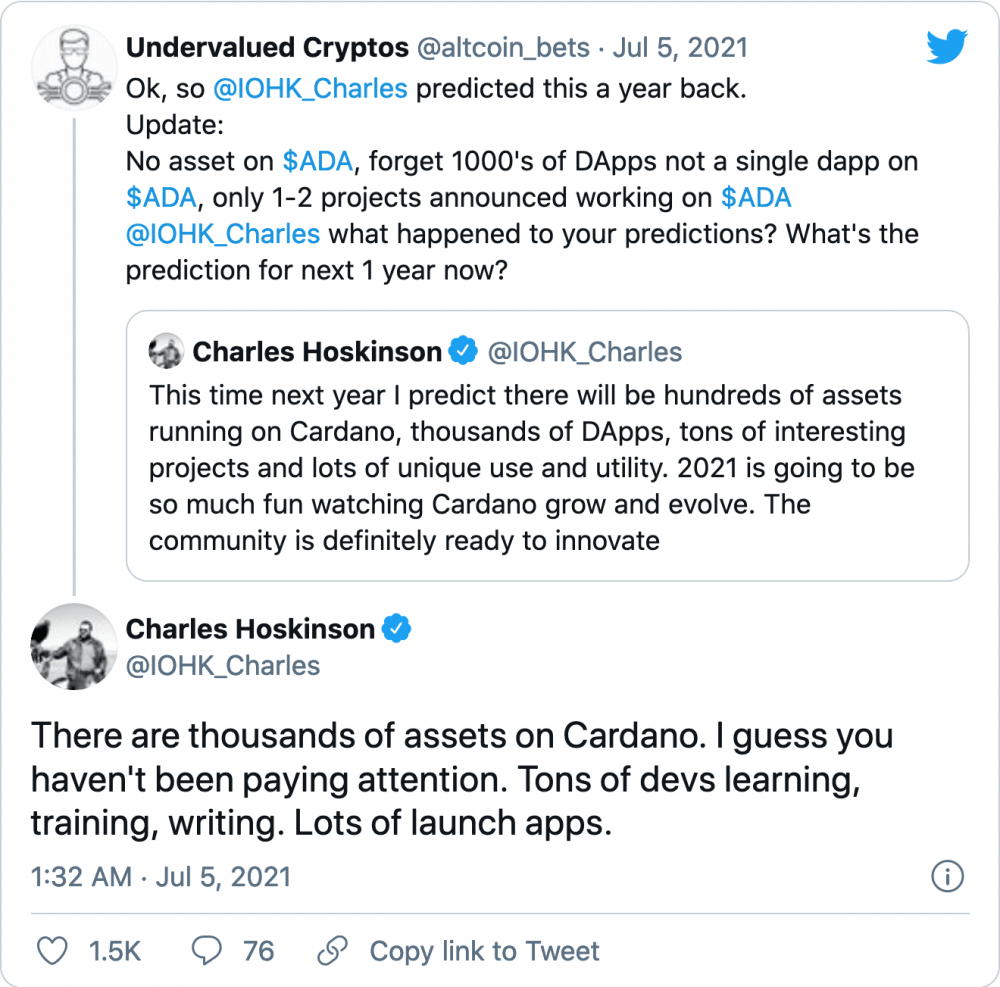Click the first $ADA cashtag

pyautogui.click(x=318, y=161)
